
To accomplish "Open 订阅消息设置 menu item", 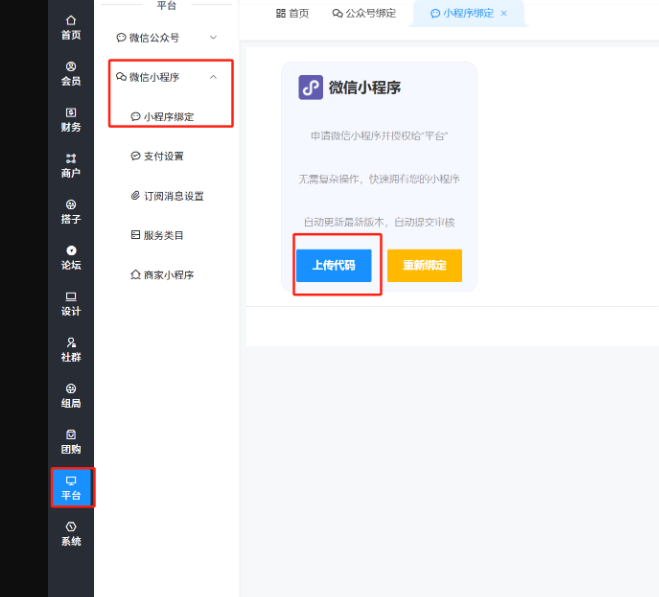I will [166, 196].
